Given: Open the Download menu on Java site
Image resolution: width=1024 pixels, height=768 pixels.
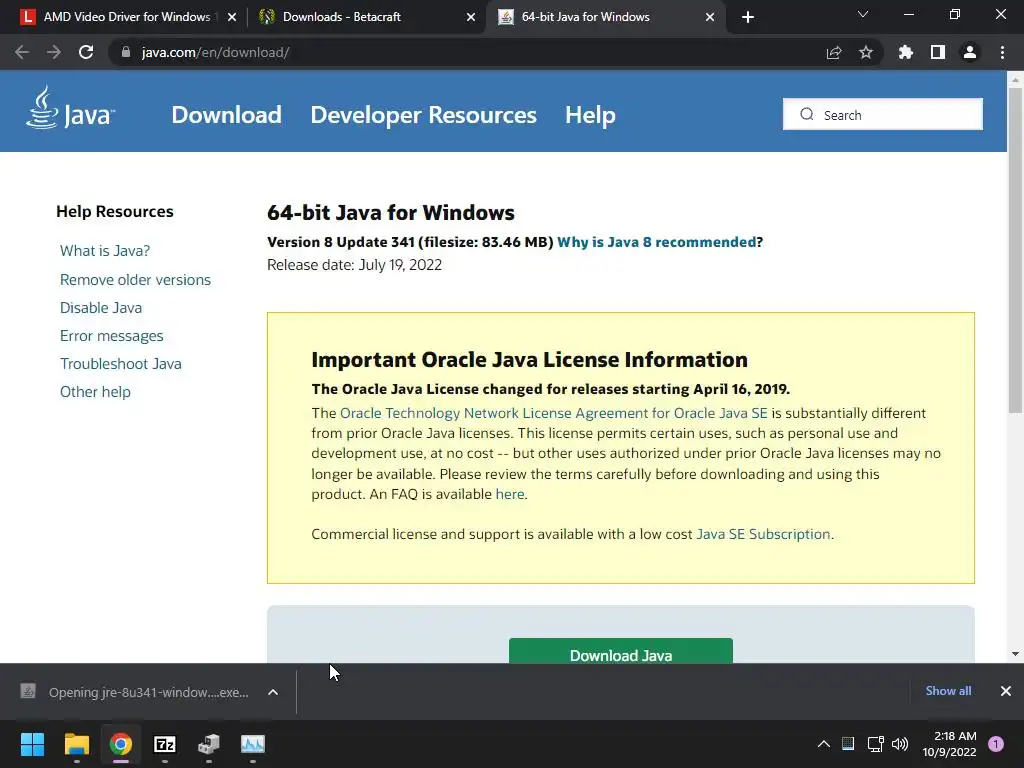Looking at the screenshot, I should (227, 115).
